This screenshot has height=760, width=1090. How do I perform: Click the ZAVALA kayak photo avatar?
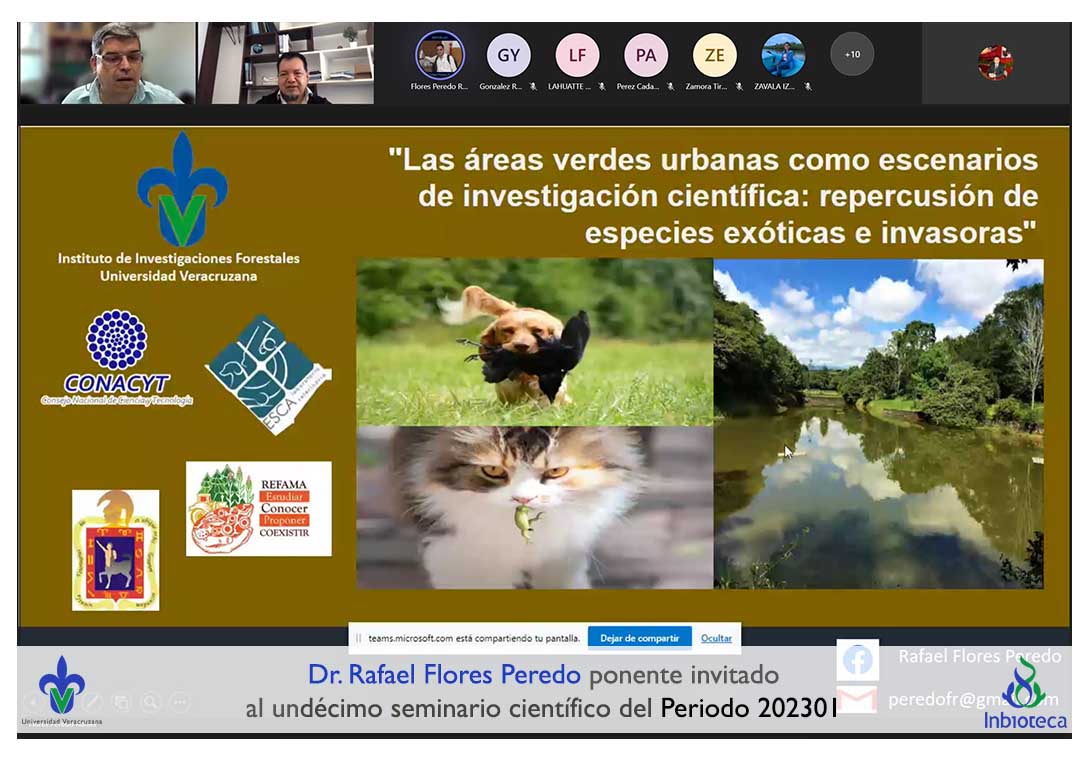(783, 55)
